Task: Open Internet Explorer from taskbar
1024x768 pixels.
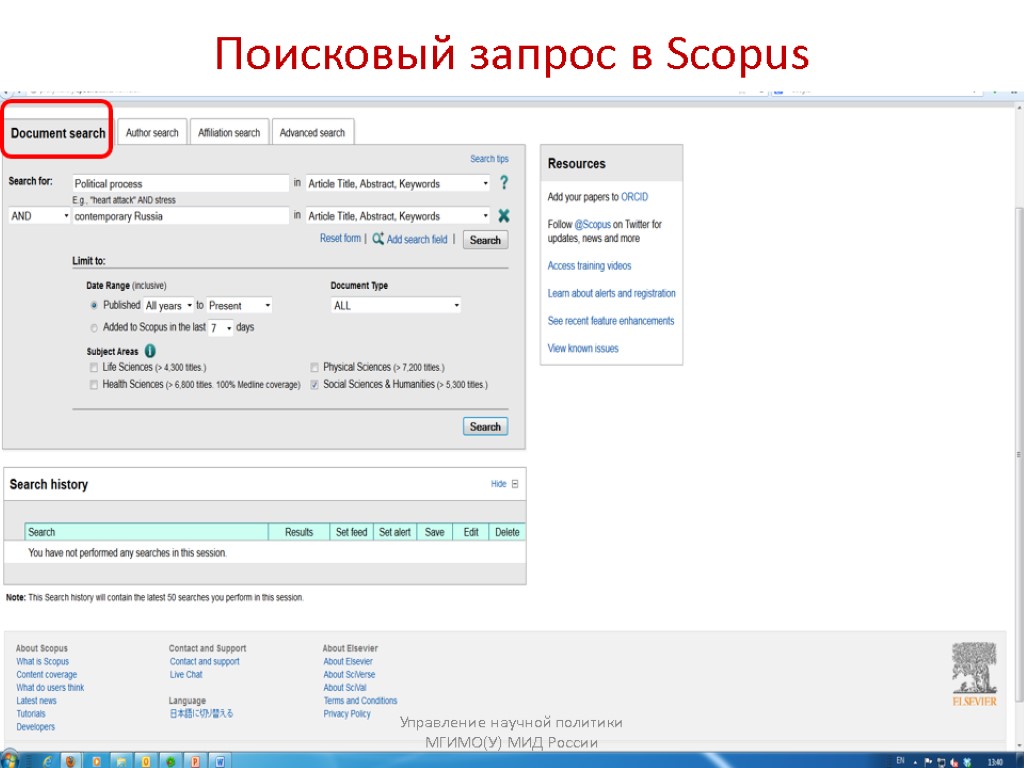Action: click(x=47, y=761)
